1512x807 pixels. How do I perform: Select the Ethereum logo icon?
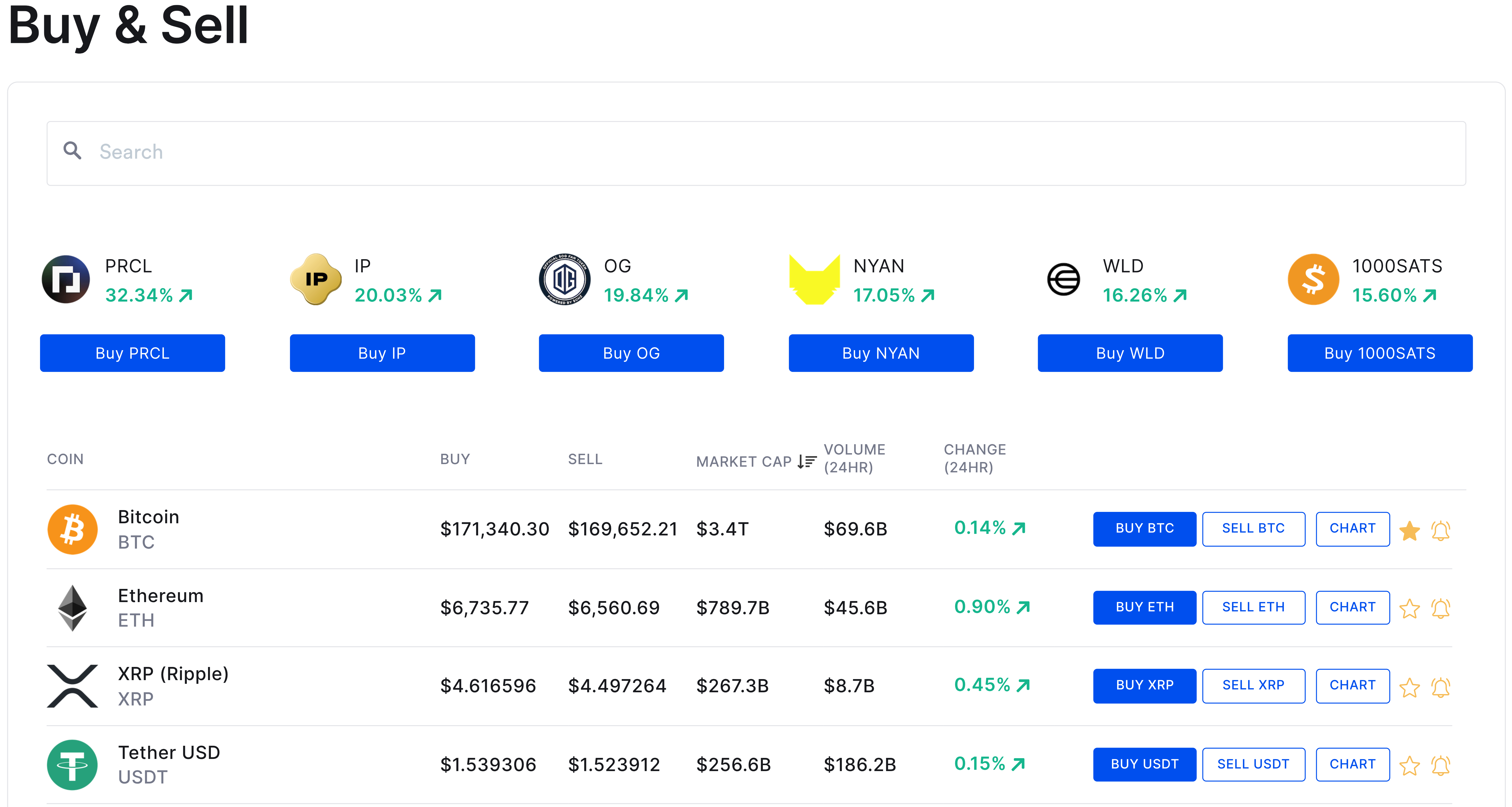coord(73,608)
